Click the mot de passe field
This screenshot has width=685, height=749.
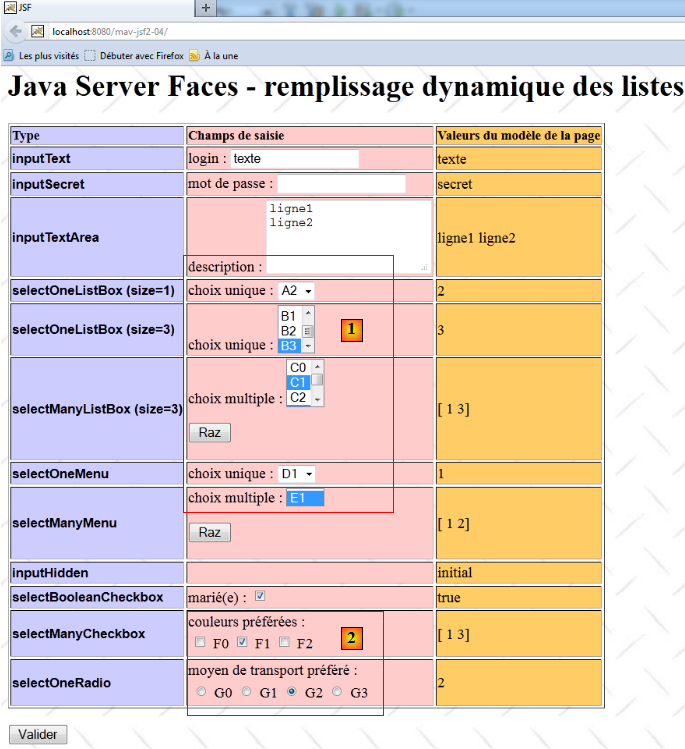[341, 184]
